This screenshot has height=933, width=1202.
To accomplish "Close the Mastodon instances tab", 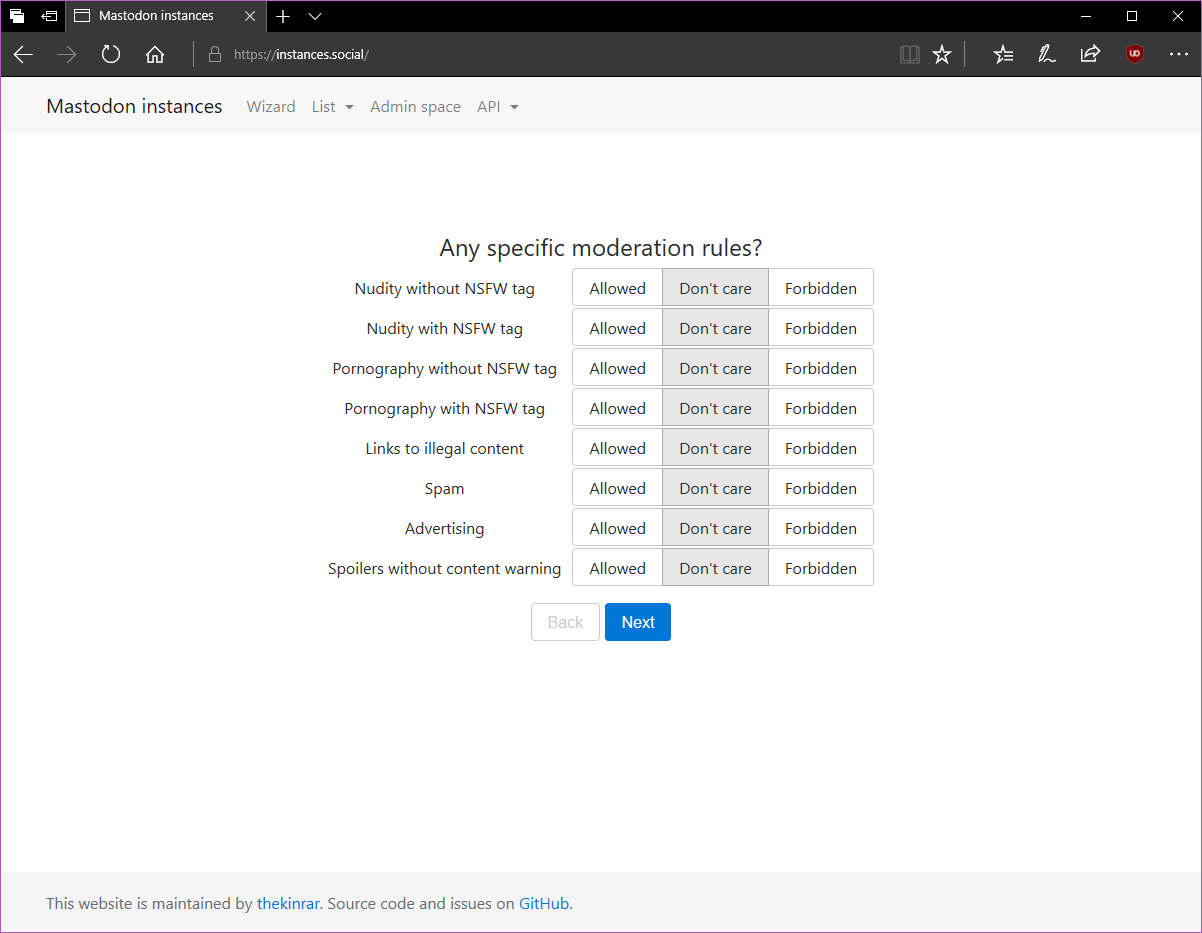I will pos(250,16).
